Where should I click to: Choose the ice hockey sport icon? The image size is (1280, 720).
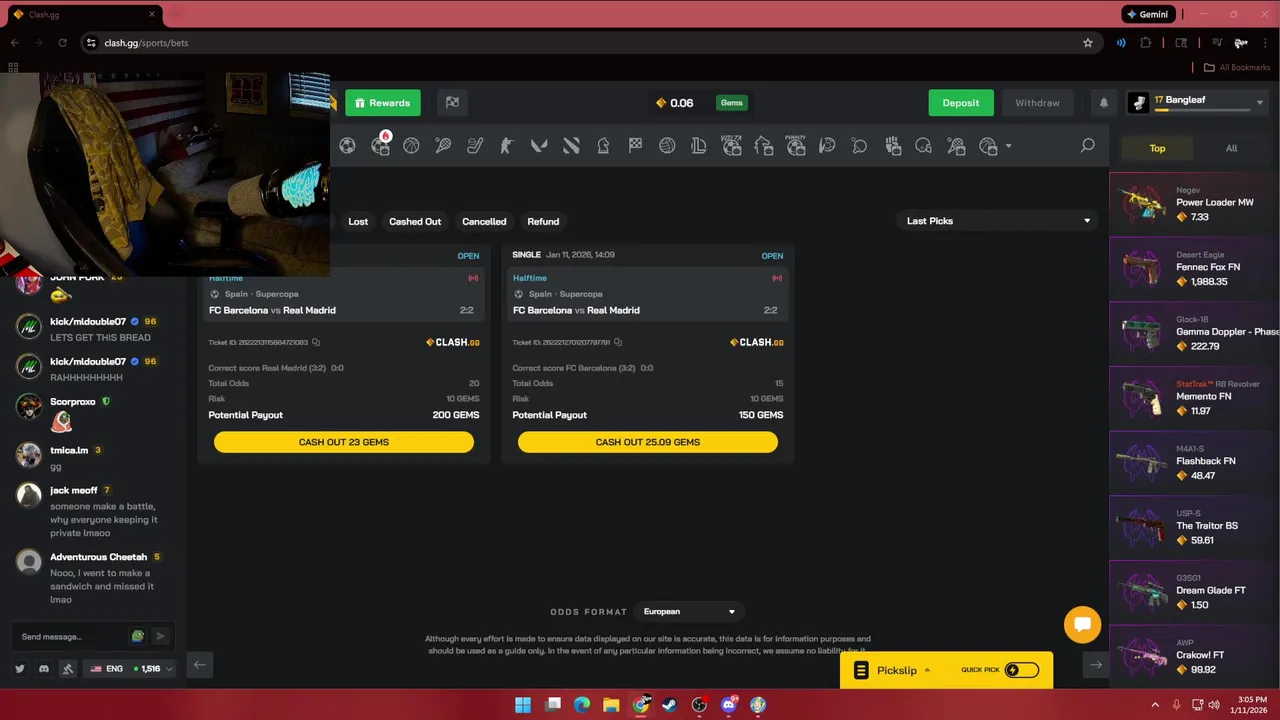475,146
